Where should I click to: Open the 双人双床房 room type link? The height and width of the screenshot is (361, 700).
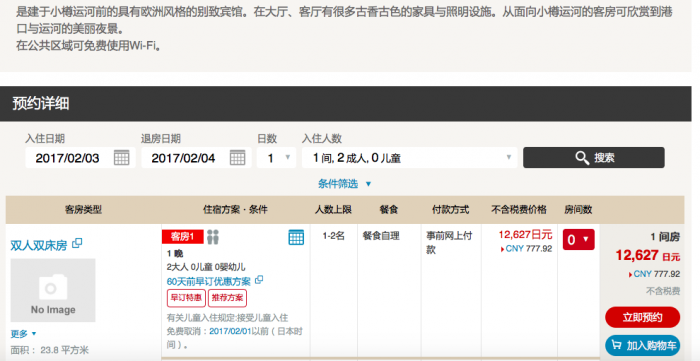39,245
